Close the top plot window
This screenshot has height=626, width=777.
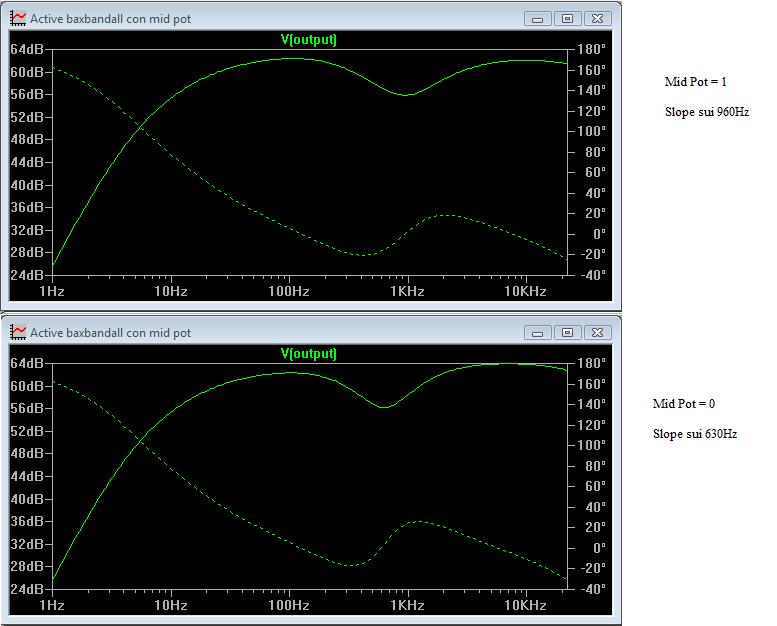coord(597,18)
